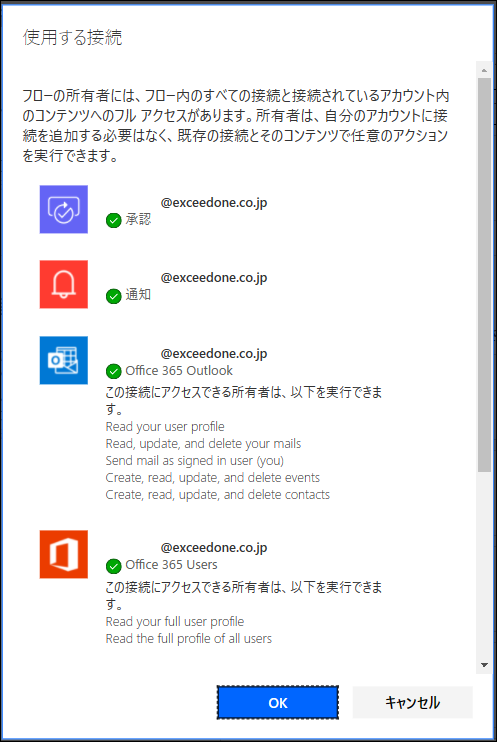Screen dimensions: 497x742
Task: Click the red Notifications bell icon
Action: click(x=64, y=284)
